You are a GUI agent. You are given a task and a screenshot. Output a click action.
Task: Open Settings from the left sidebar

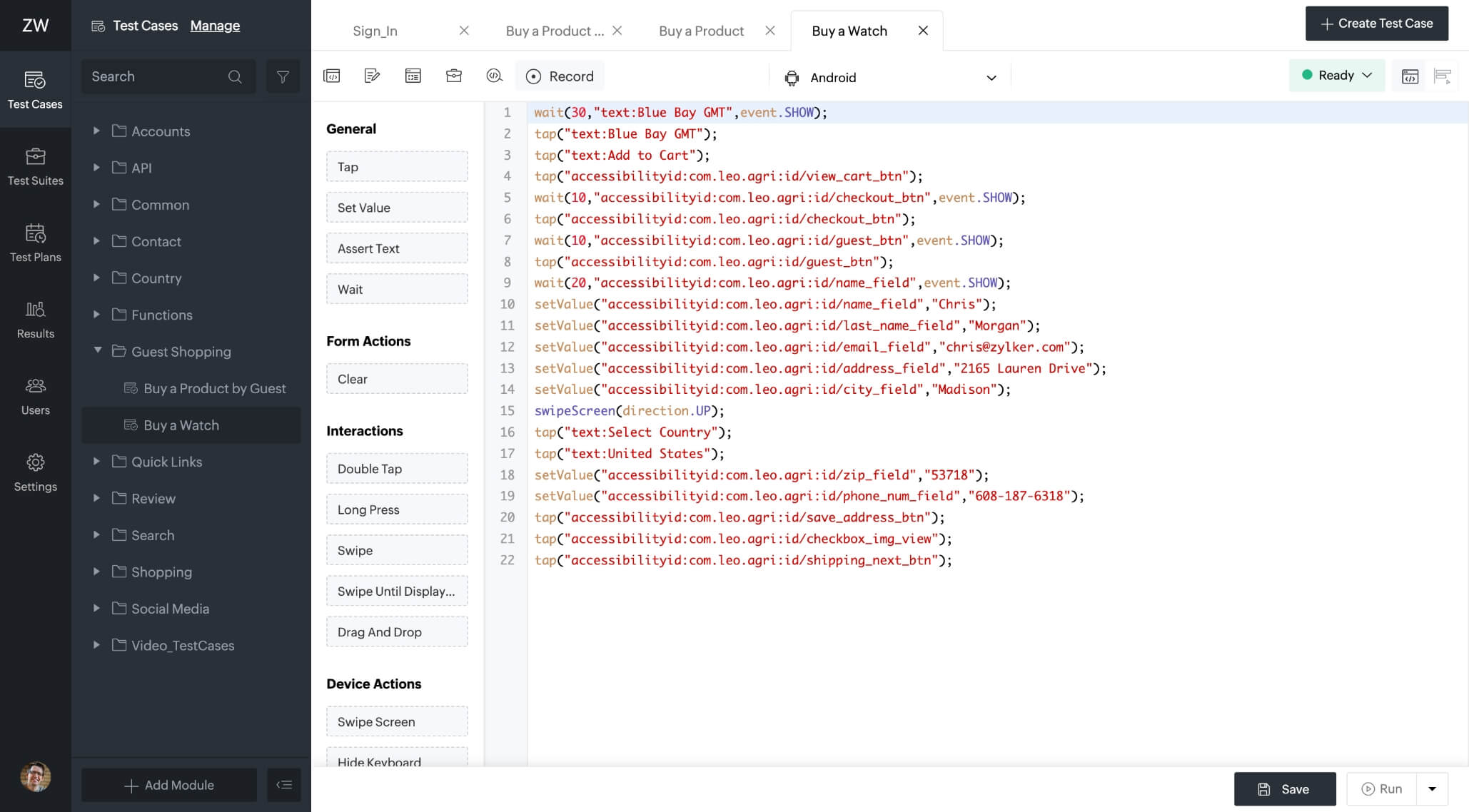pyautogui.click(x=35, y=472)
